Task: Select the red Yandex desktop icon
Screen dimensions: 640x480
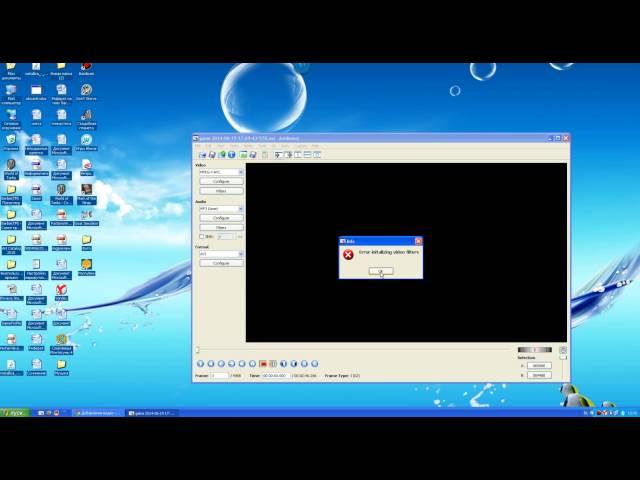Action: [x=61, y=292]
